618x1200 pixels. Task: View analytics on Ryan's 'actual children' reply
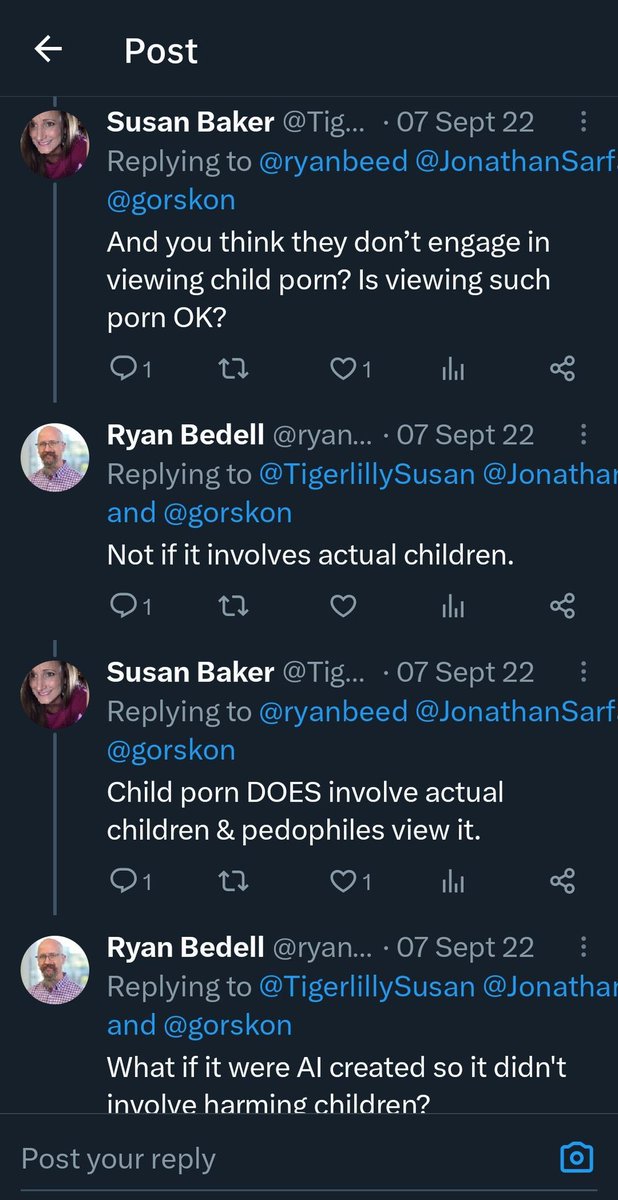pos(453,605)
